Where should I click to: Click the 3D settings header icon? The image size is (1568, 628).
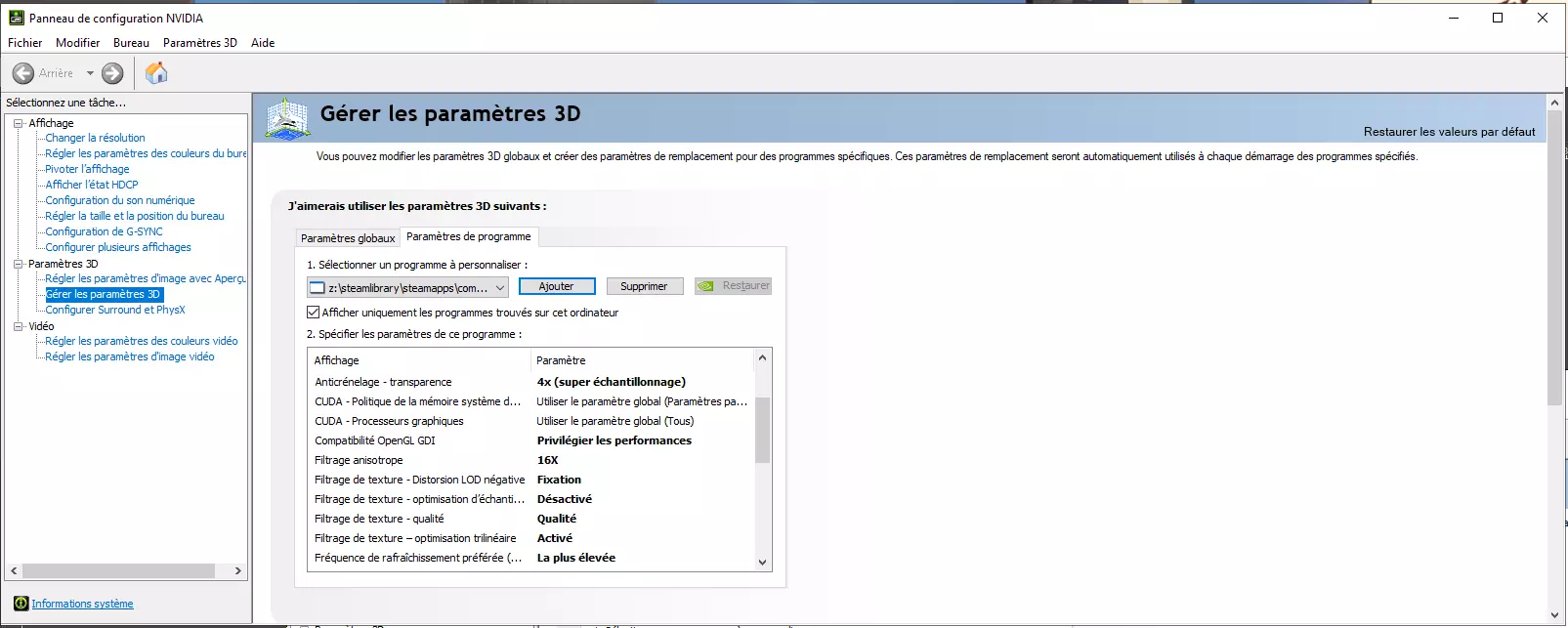(287, 119)
